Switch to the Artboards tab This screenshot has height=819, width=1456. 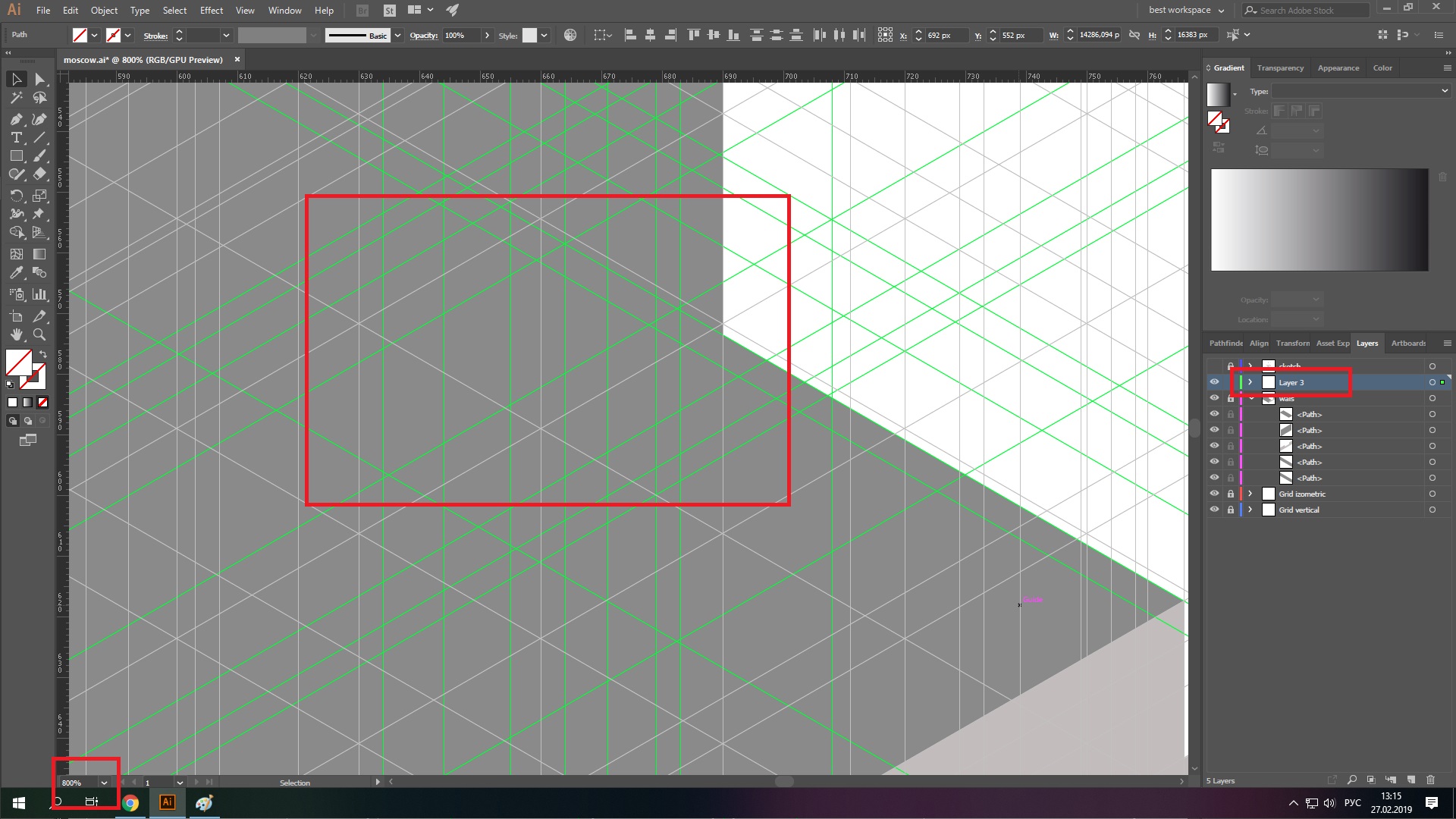pos(1408,344)
